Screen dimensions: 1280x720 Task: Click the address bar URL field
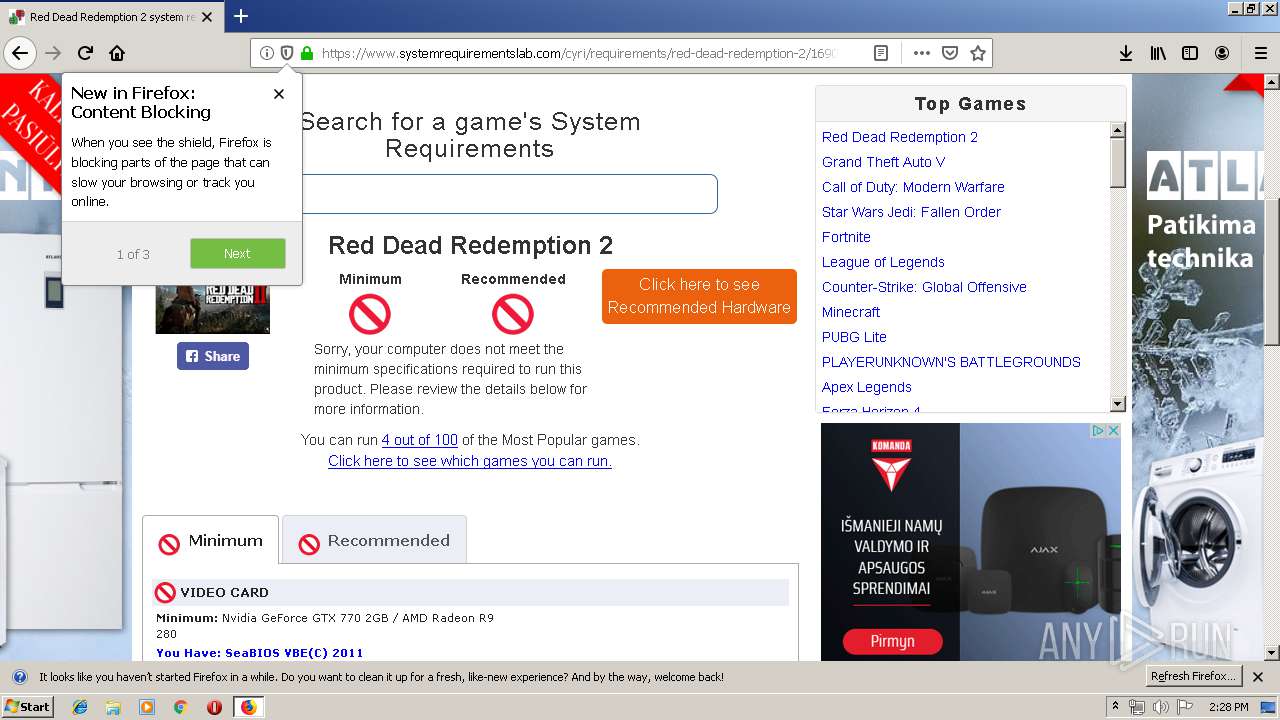(578, 53)
